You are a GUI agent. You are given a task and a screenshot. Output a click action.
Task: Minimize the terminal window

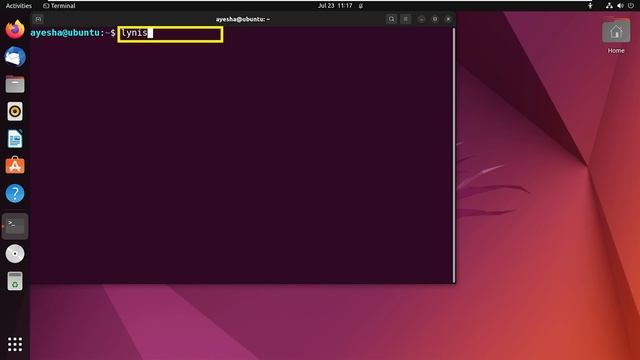coord(421,19)
